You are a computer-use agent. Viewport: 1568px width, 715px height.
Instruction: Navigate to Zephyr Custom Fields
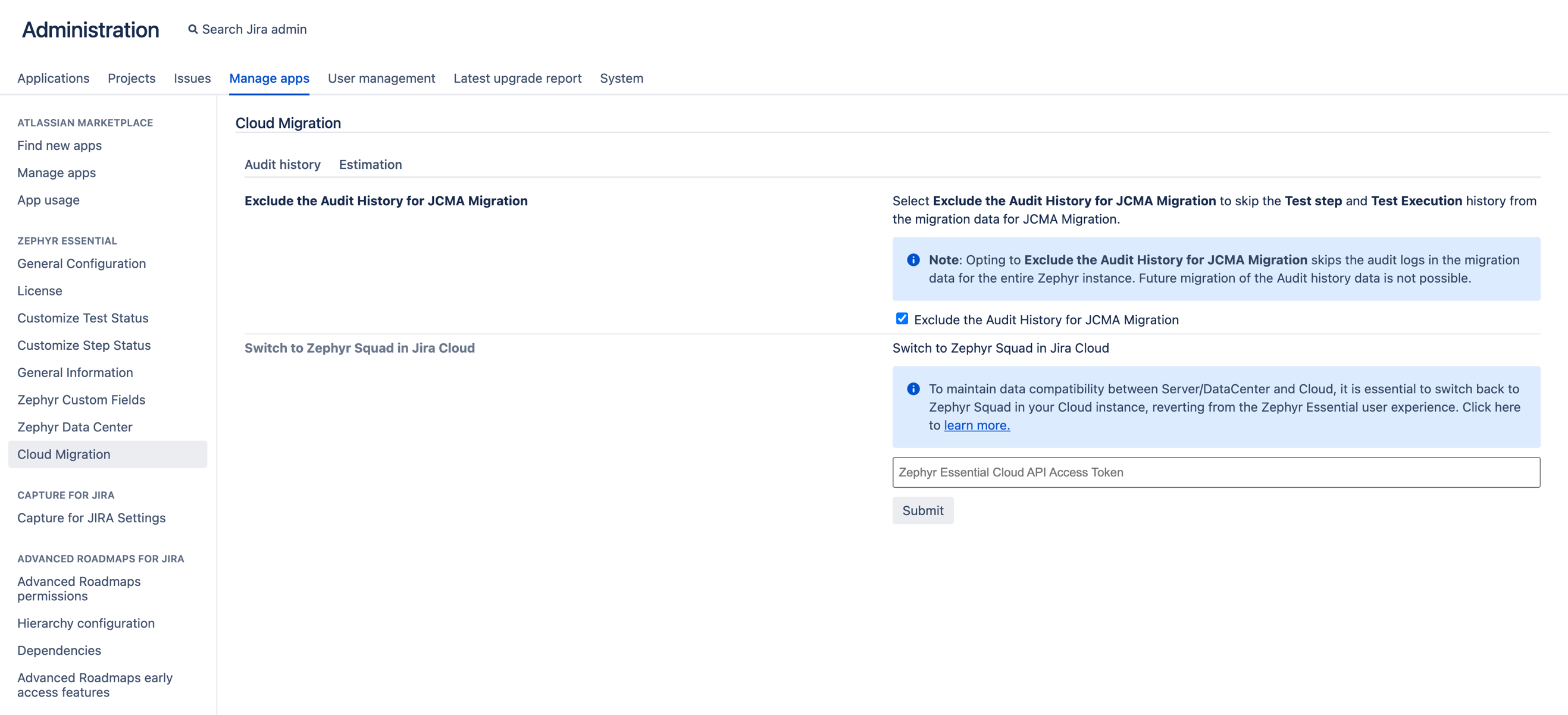81,399
